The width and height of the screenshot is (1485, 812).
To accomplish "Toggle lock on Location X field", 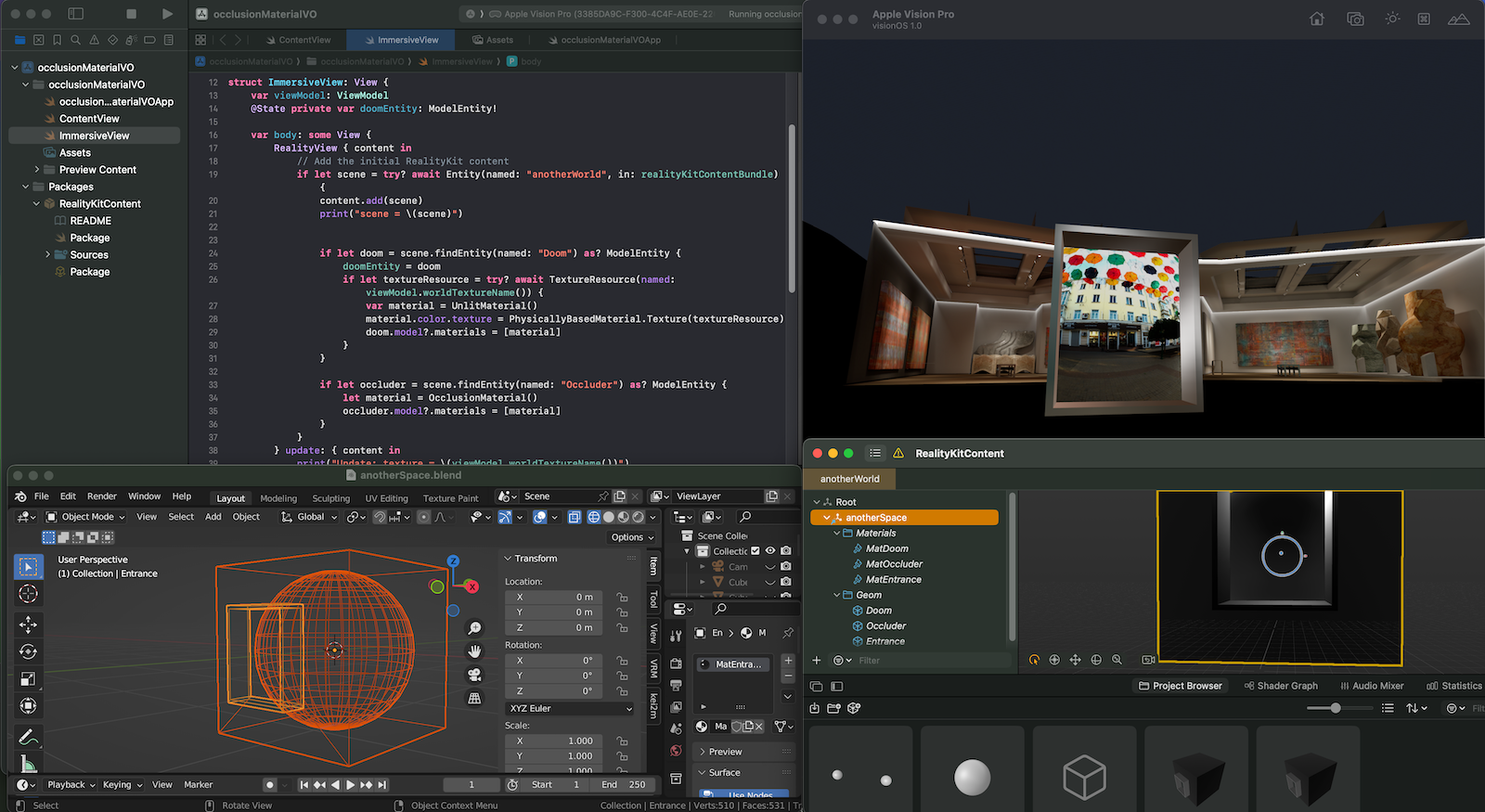I will coord(622,598).
